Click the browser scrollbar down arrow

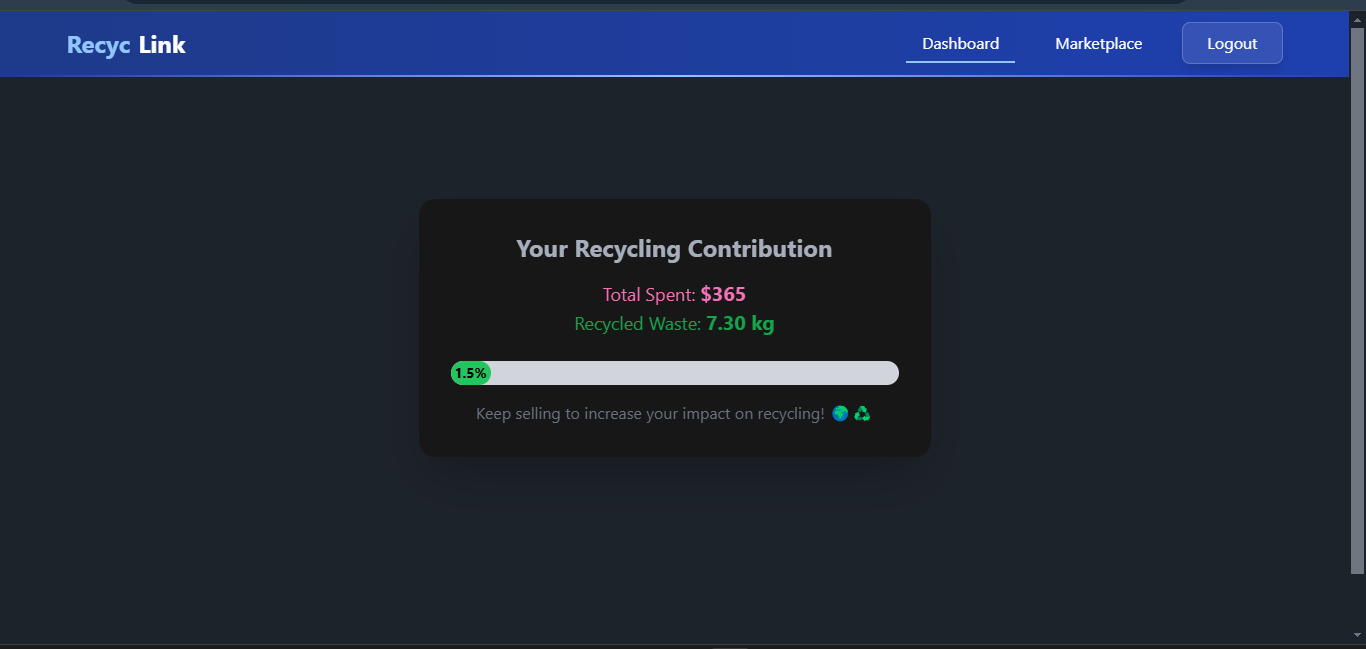pyautogui.click(x=1357, y=634)
